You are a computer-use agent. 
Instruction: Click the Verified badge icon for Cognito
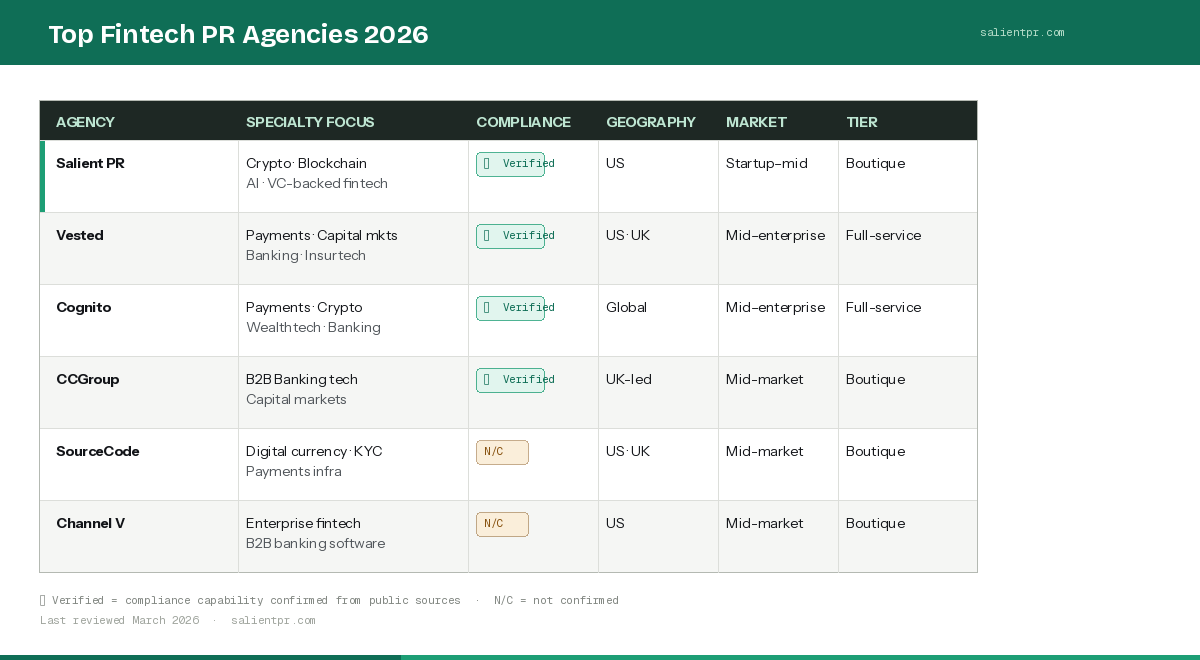tap(487, 307)
